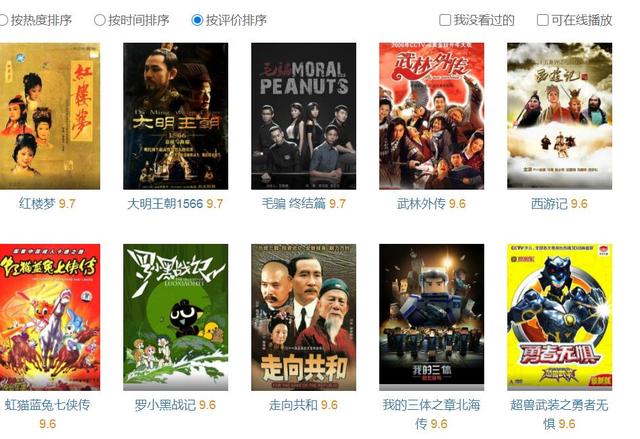Open the 走向共和 title link

pyautogui.click(x=293, y=405)
